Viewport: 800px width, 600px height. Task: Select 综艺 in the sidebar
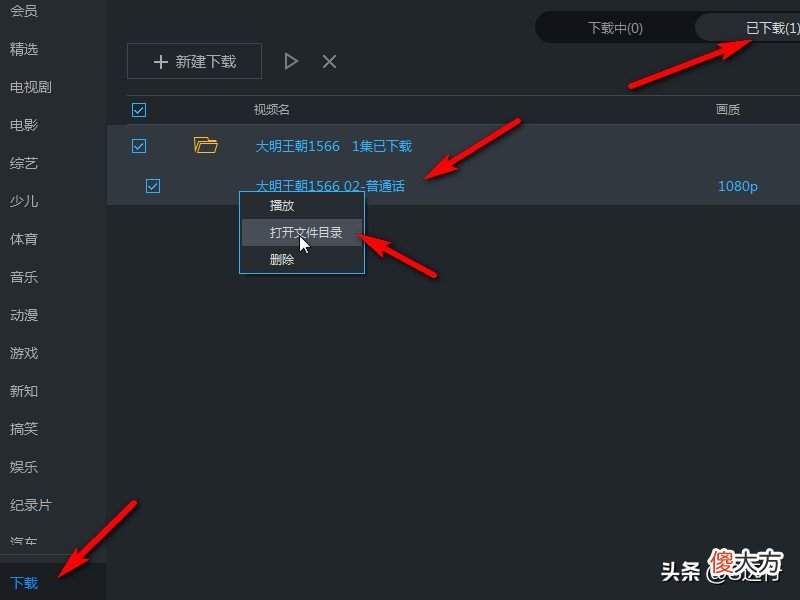[23, 163]
